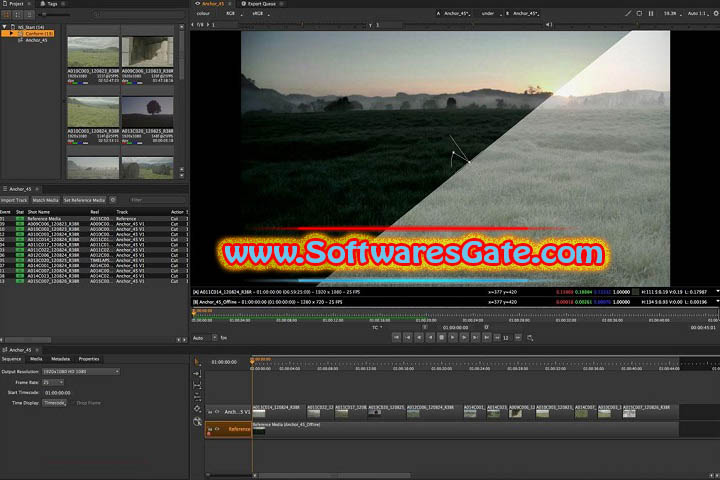This screenshot has width=720, height=480.
Task: Select the A009C006 stone doorway thumbnail
Action: click(x=147, y=52)
